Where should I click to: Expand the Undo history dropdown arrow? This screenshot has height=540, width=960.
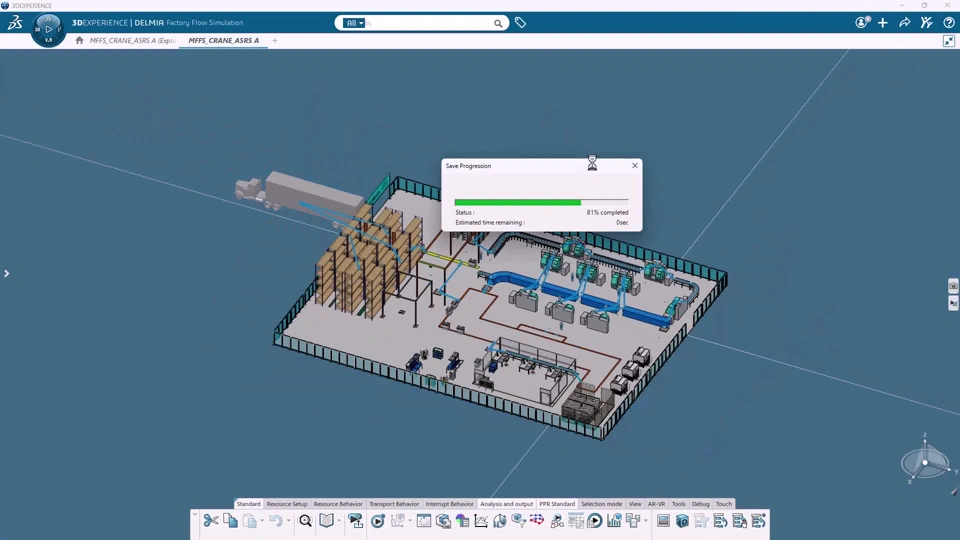point(288,521)
